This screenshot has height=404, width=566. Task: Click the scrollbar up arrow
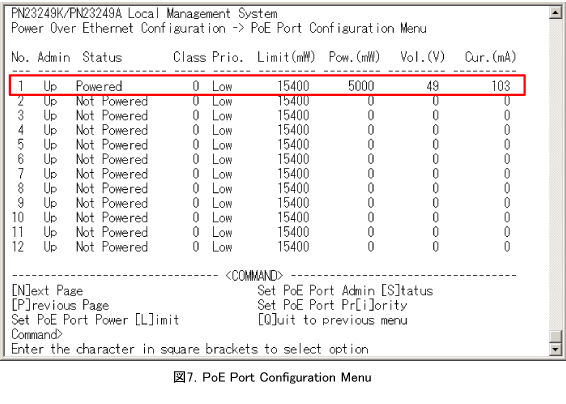click(x=555, y=13)
